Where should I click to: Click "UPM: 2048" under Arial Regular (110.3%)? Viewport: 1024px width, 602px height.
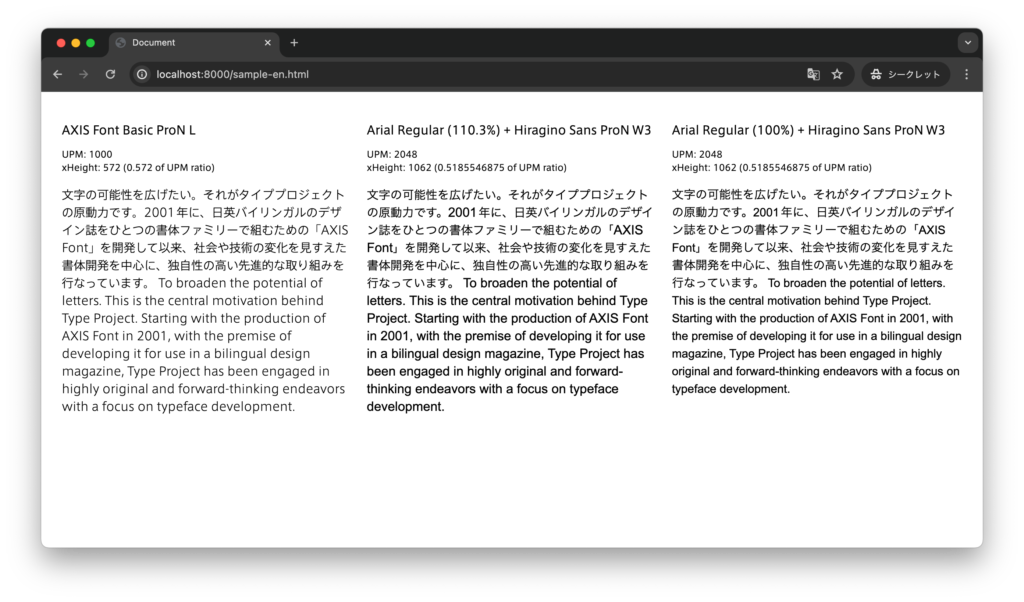click(392, 154)
